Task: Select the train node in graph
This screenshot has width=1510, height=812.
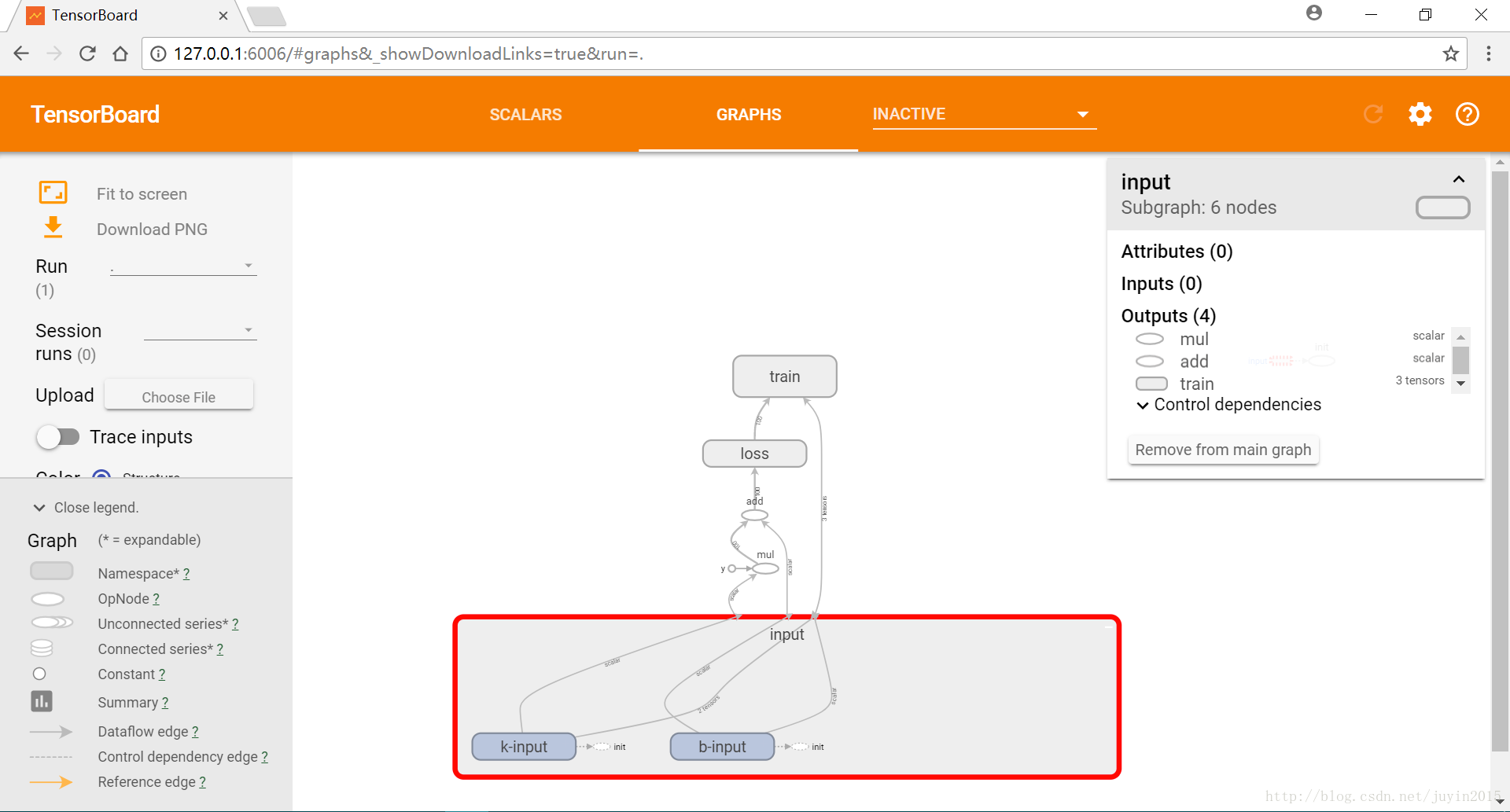Action: point(784,377)
